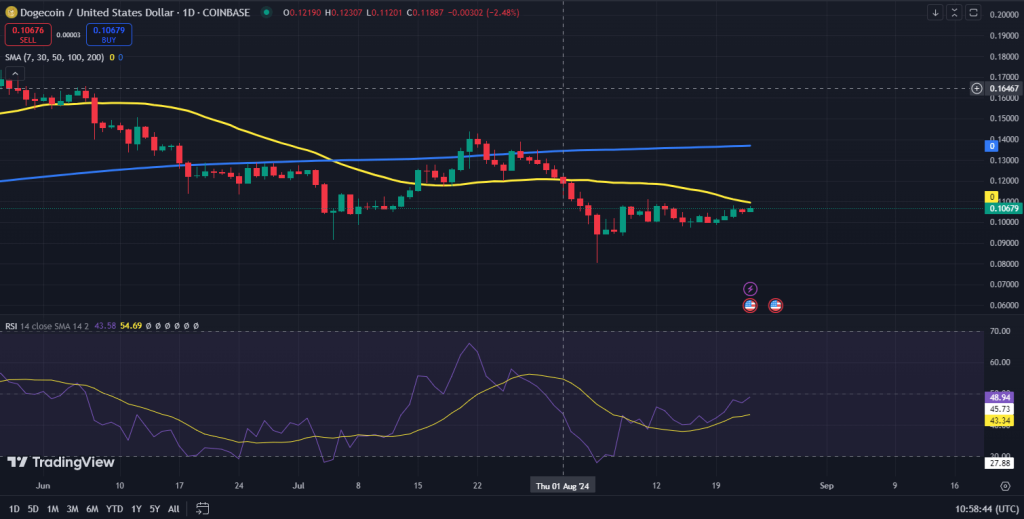The width and height of the screenshot is (1024, 519).
Task: Click the yellow 43.34 RSI SMA label
Action: pyautogui.click(x=1000, y=420)
